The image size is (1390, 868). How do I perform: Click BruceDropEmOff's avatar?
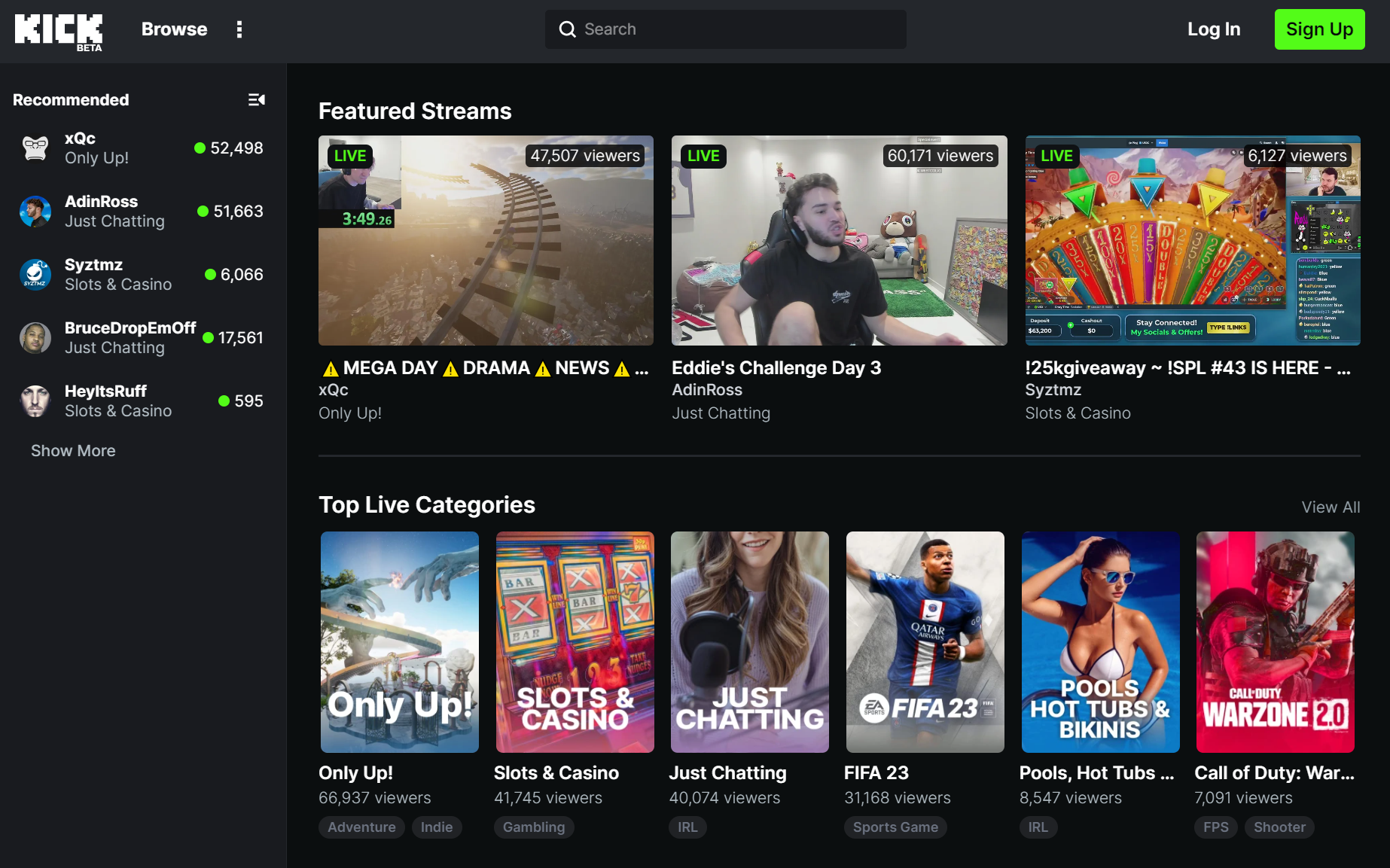[35, 337]
